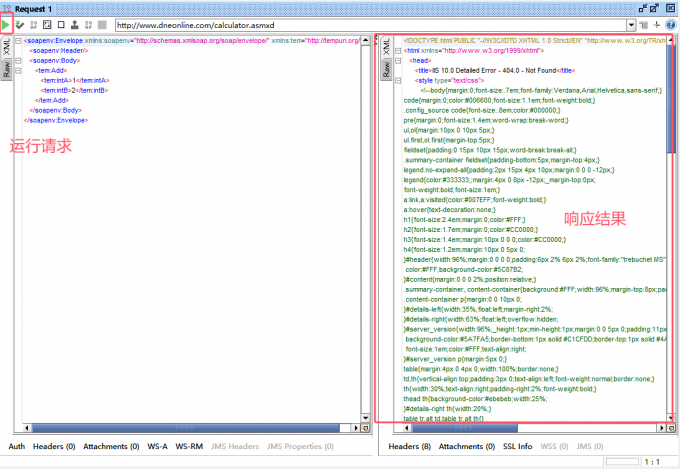This screenshot has height=469, width=680.
Task: Click the soapenv:Header line
Action: (59, 51)
